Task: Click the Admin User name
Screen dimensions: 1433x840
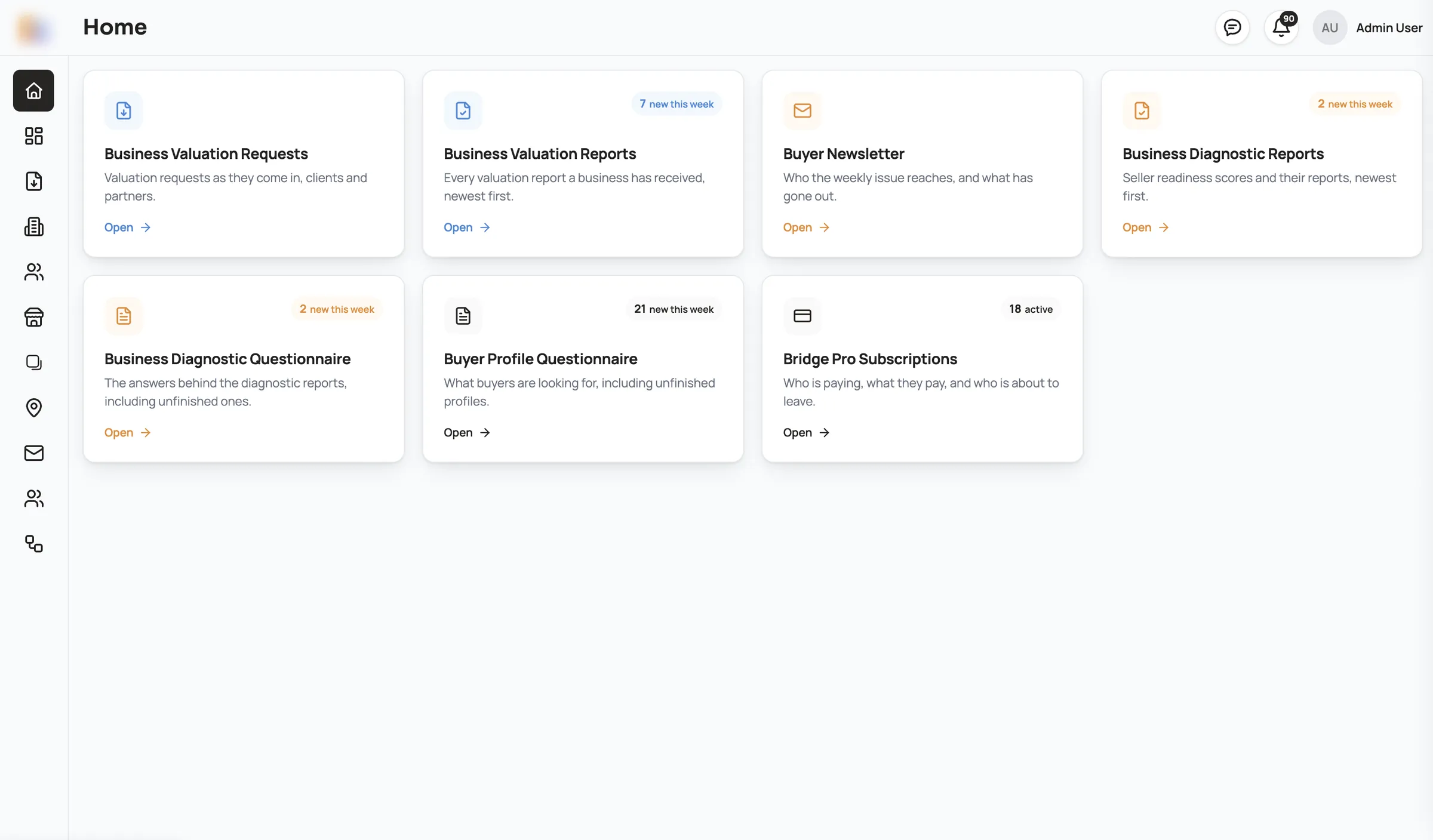Action: [1389, 28]
